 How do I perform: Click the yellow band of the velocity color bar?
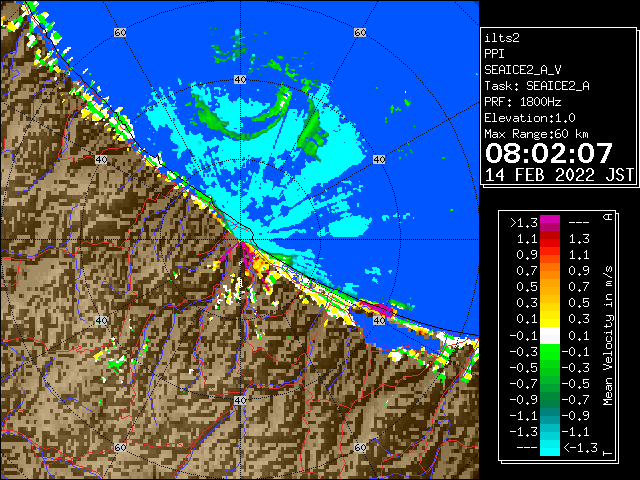[550, 318]
